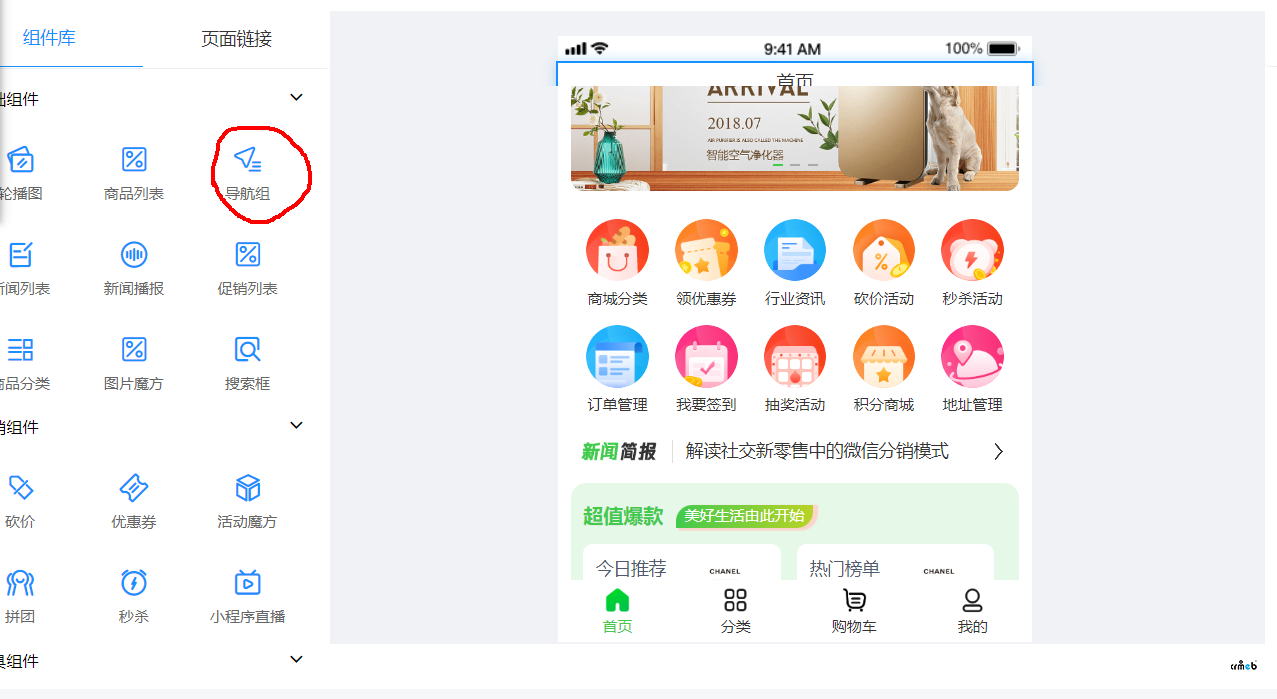
Task: Select the 导航组 navigation component icon
Action: pos(247,160)
